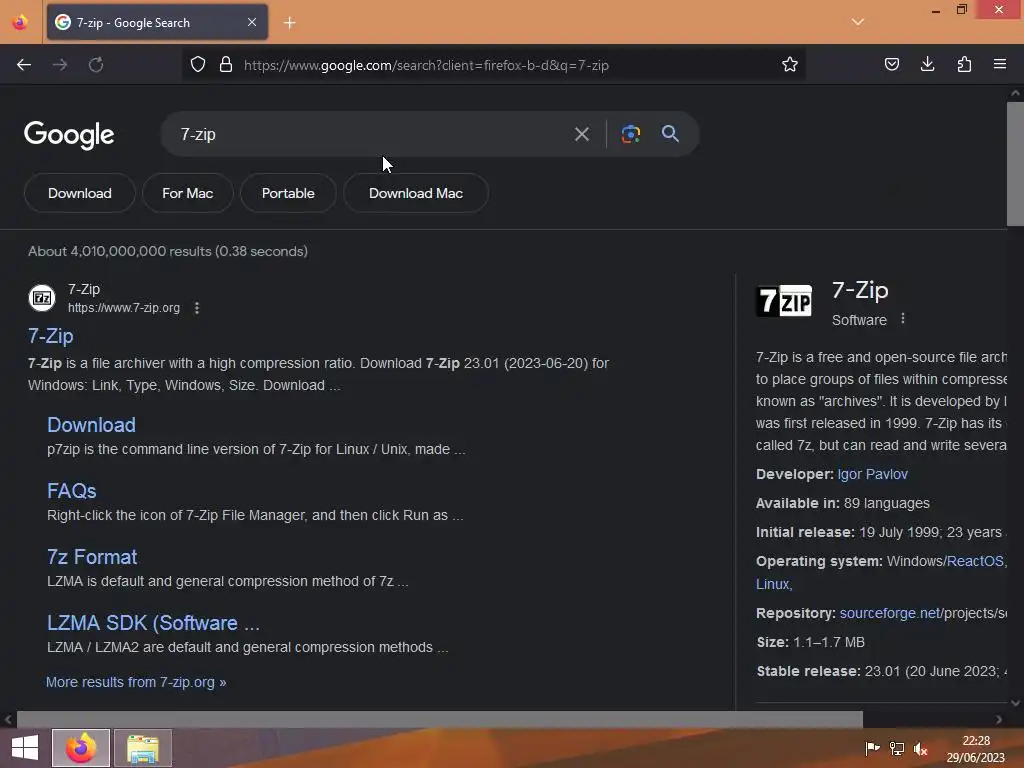The image size is (1024, 768).
Task: Filter results by Download chip
Action: [80, 193]
